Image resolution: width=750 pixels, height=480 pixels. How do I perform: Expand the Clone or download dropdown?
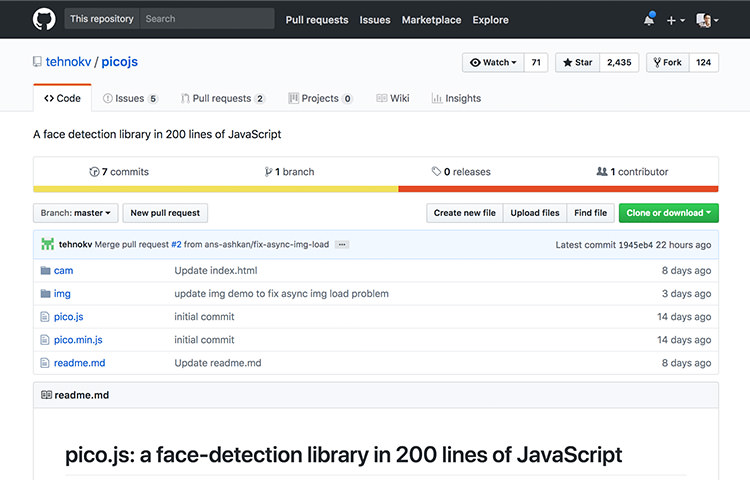coord(668,213)
